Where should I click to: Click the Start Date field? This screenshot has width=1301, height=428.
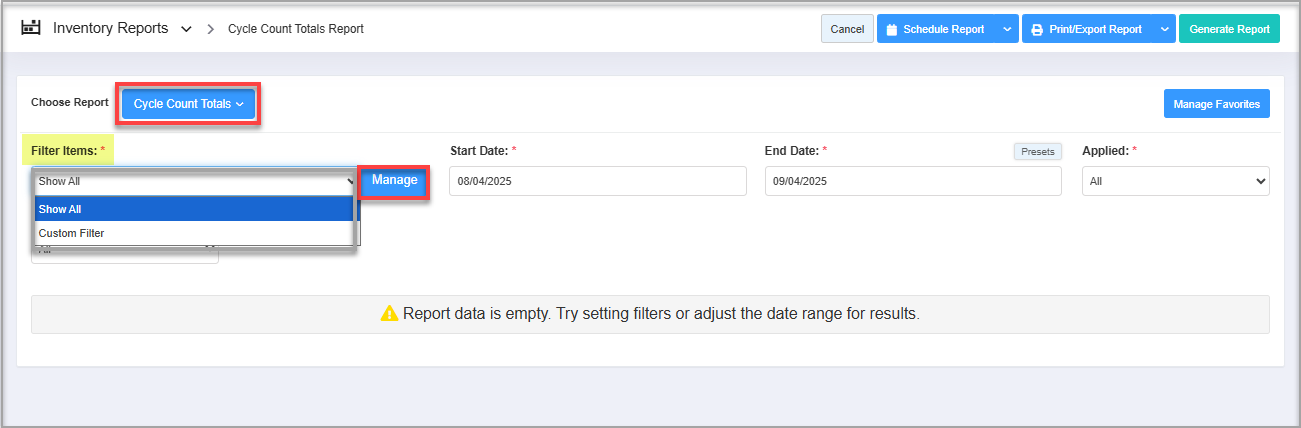pos(597,181)
